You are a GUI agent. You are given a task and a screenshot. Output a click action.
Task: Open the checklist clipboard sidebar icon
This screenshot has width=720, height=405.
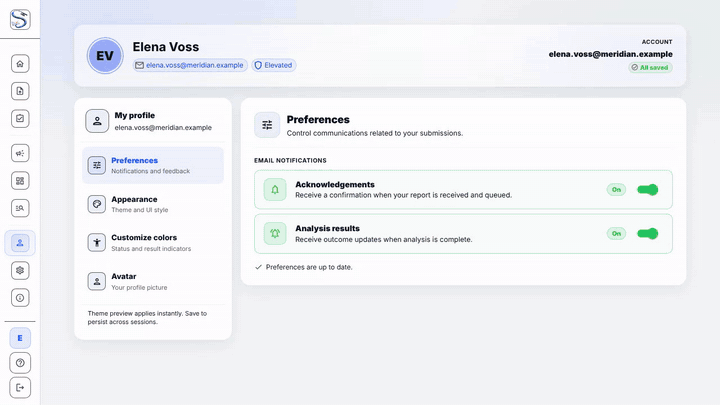click(20, 118)
